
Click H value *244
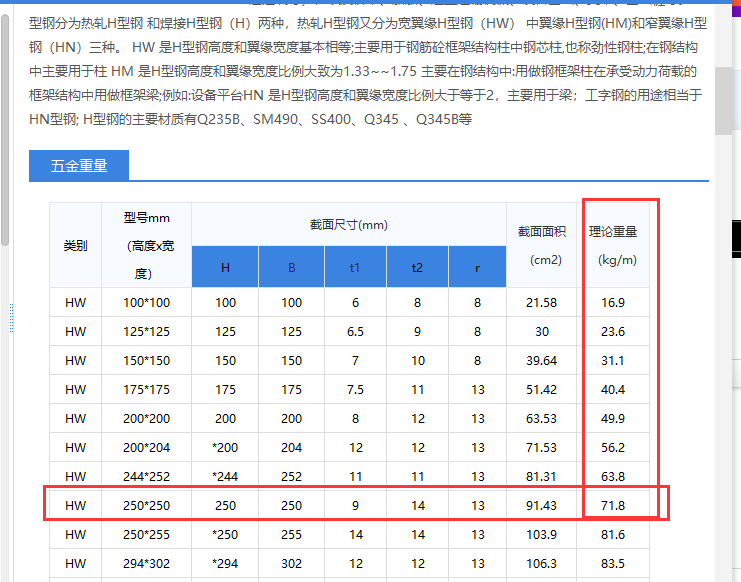225,476
